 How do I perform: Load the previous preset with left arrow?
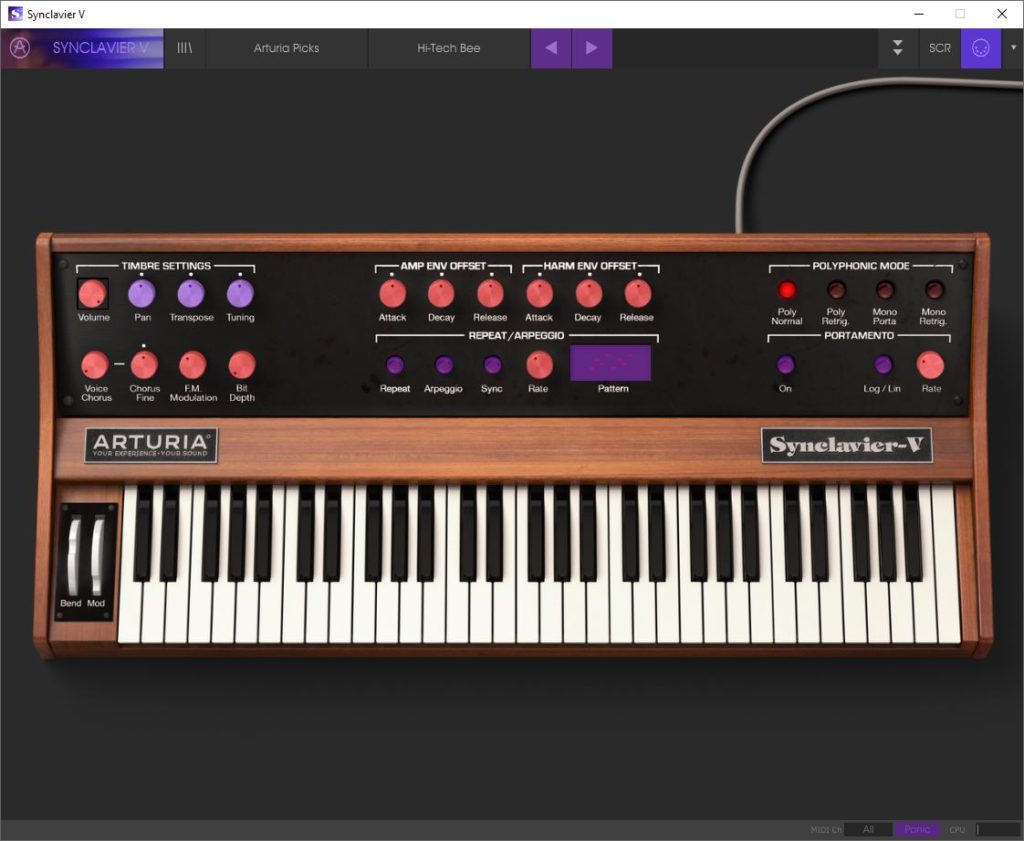coord(551,48)
